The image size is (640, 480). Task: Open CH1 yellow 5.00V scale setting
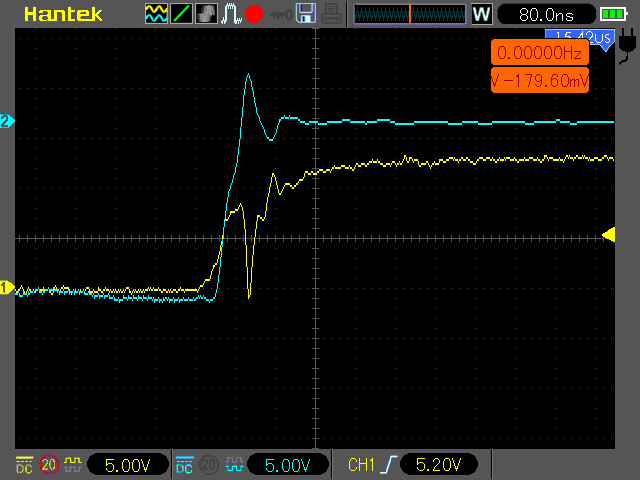click(x=128, y=465)
